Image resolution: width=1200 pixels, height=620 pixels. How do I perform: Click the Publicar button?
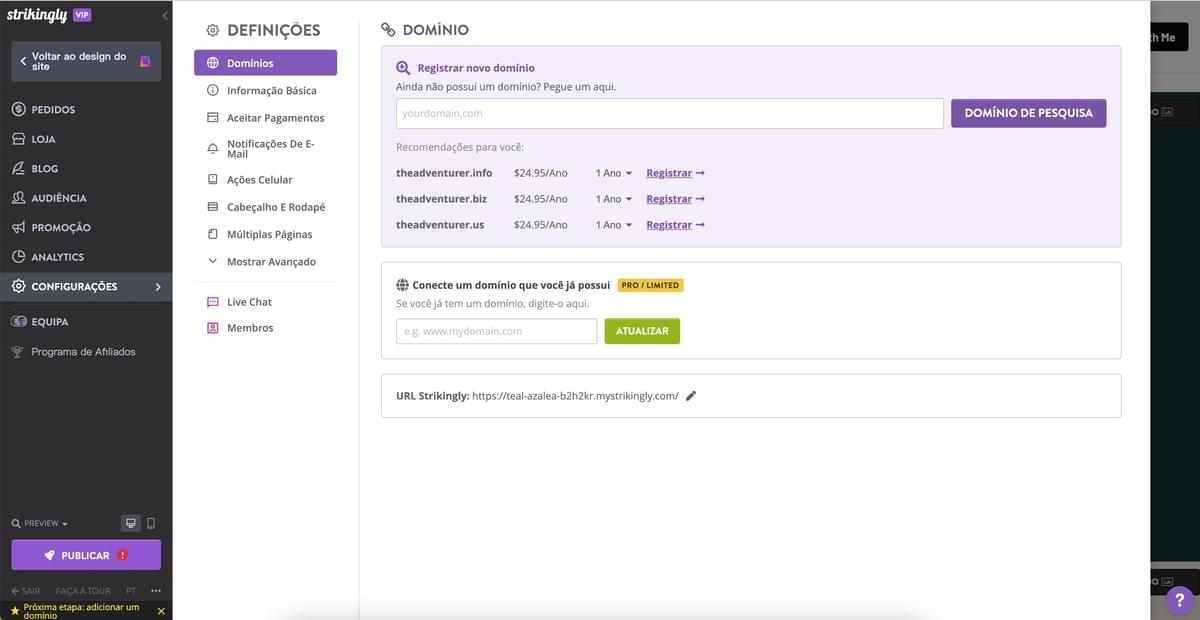[86, 555]
